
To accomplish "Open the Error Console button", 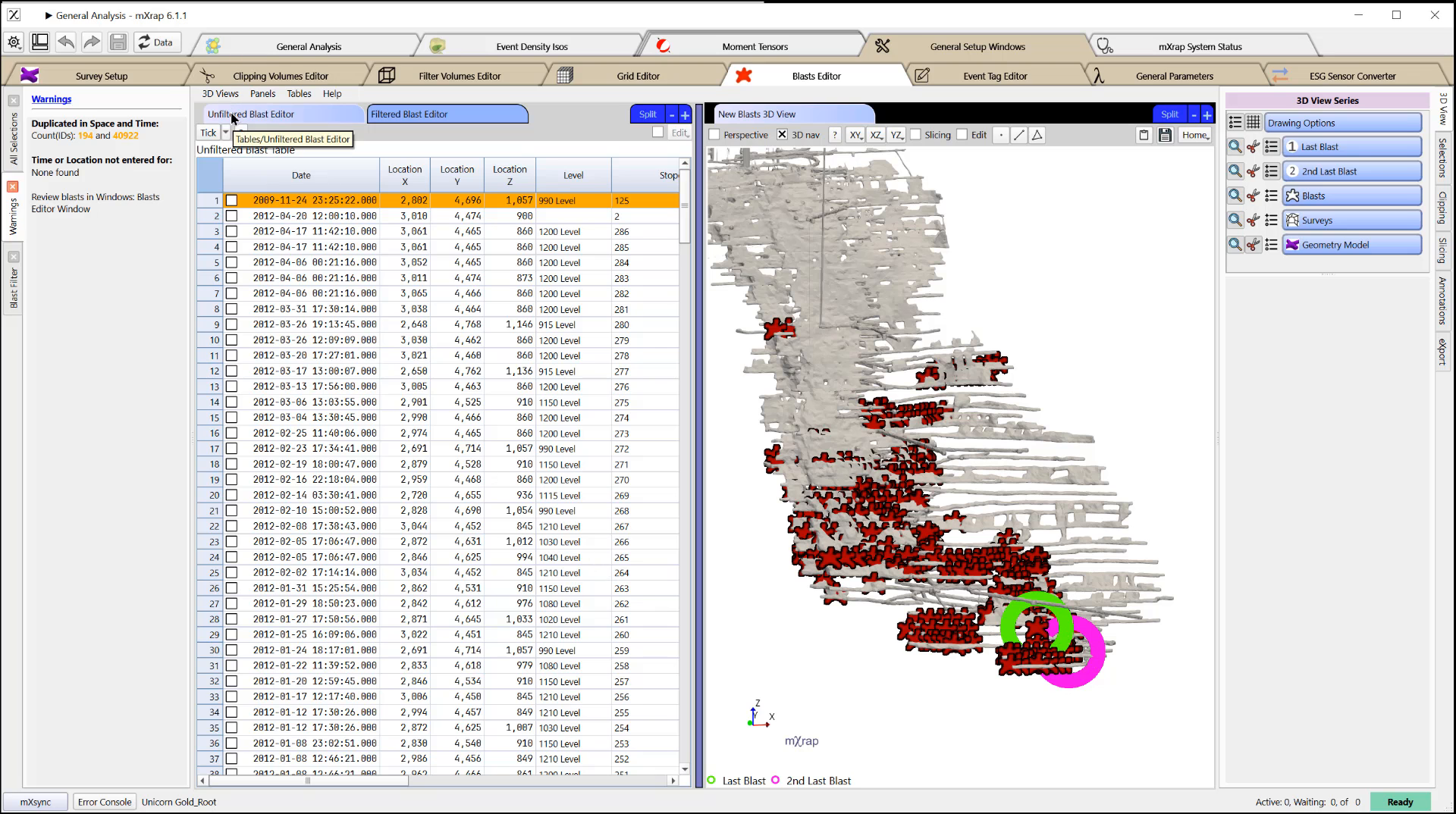I will 105,802.
